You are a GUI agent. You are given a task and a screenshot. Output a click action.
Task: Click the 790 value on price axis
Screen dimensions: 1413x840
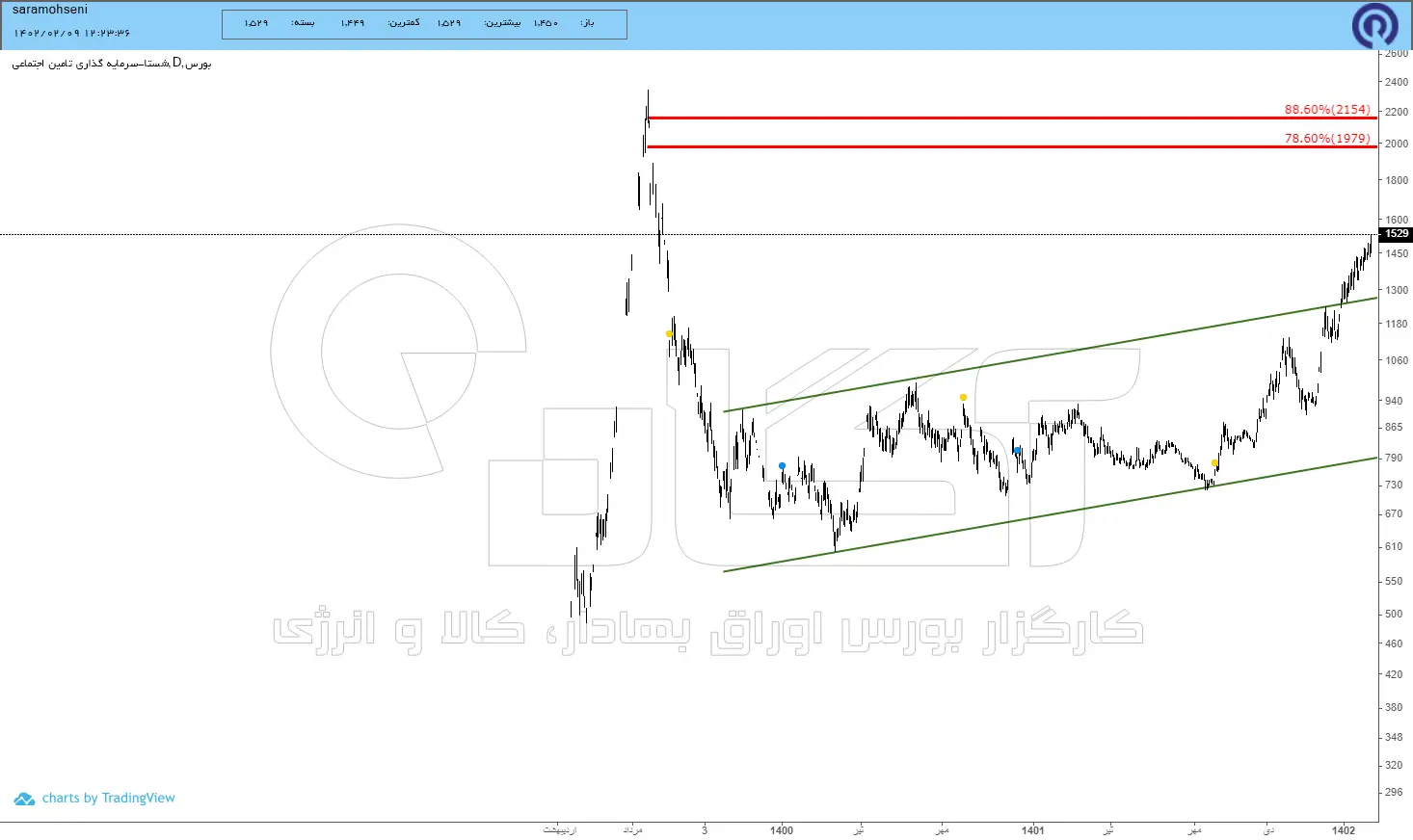point(1394,458)
